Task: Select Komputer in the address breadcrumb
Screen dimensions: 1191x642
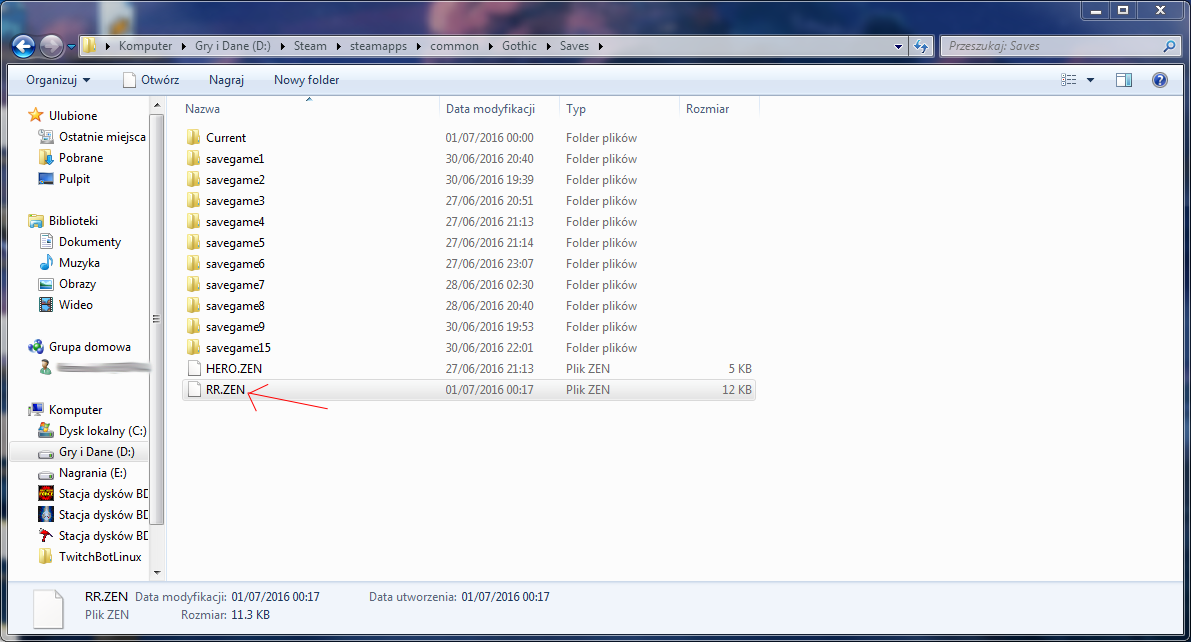Action: pos(145,46)
